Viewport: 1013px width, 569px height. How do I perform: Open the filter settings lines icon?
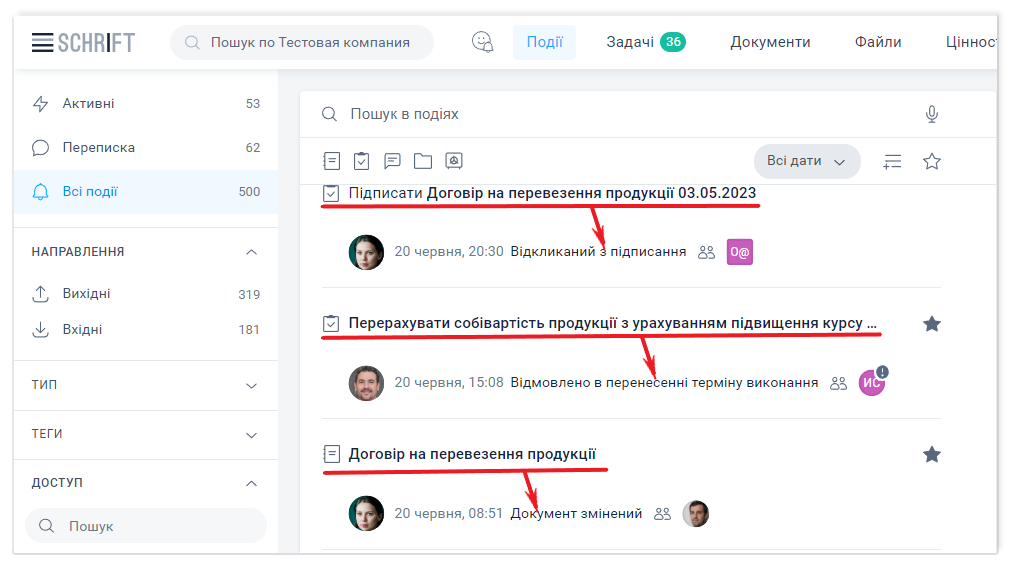click(x=893, y=161)
